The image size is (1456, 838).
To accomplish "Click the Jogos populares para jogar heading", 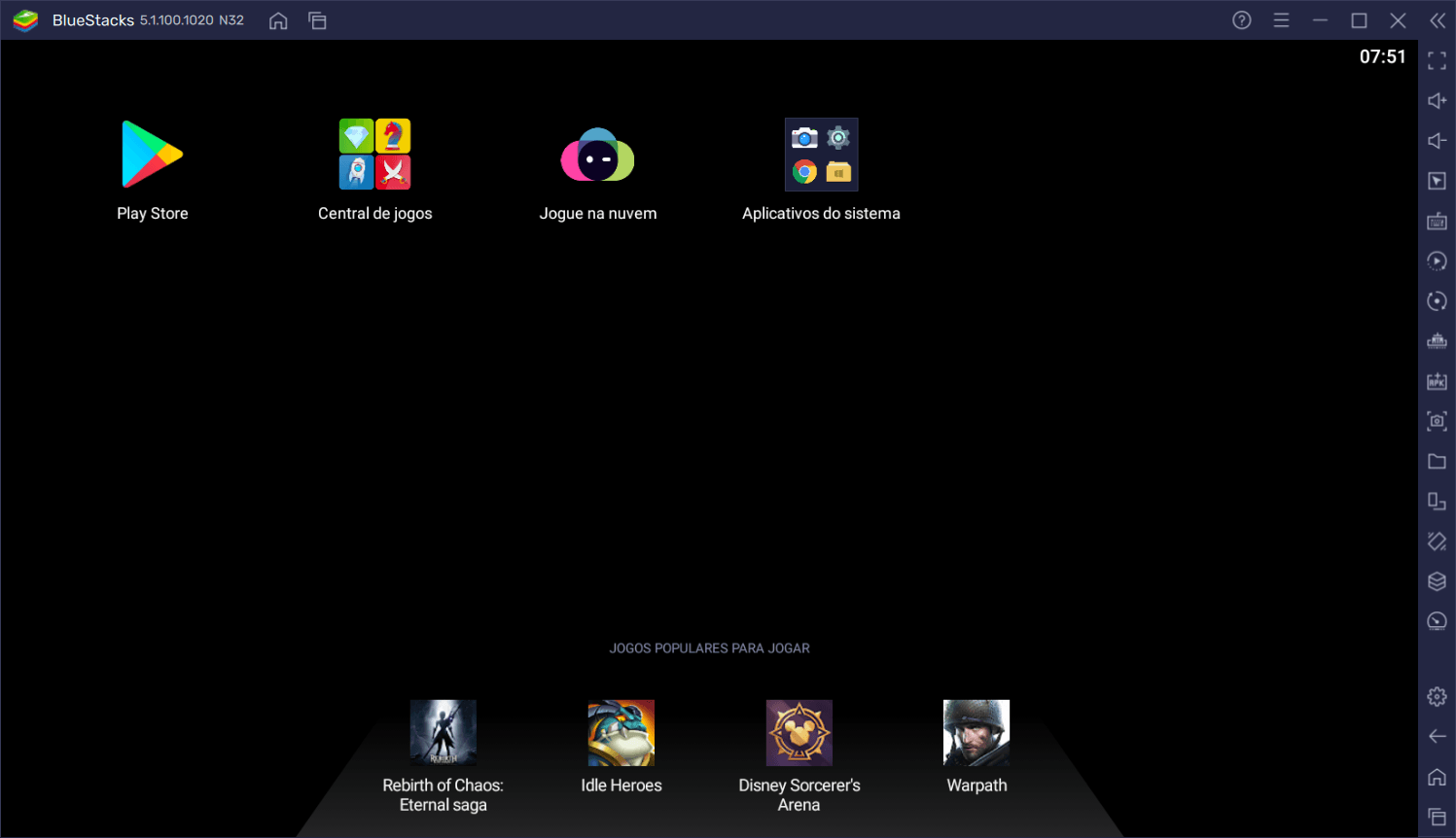I will 709,648.
